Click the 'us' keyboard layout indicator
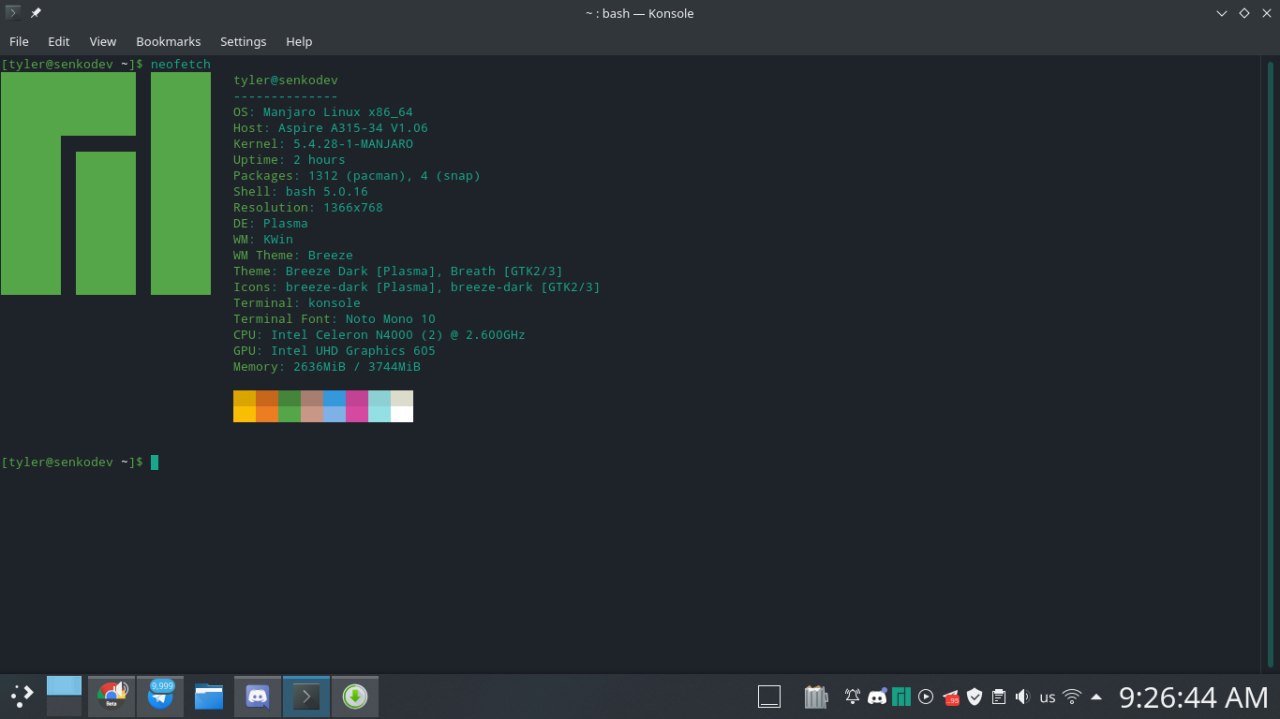 point(1047,697)
